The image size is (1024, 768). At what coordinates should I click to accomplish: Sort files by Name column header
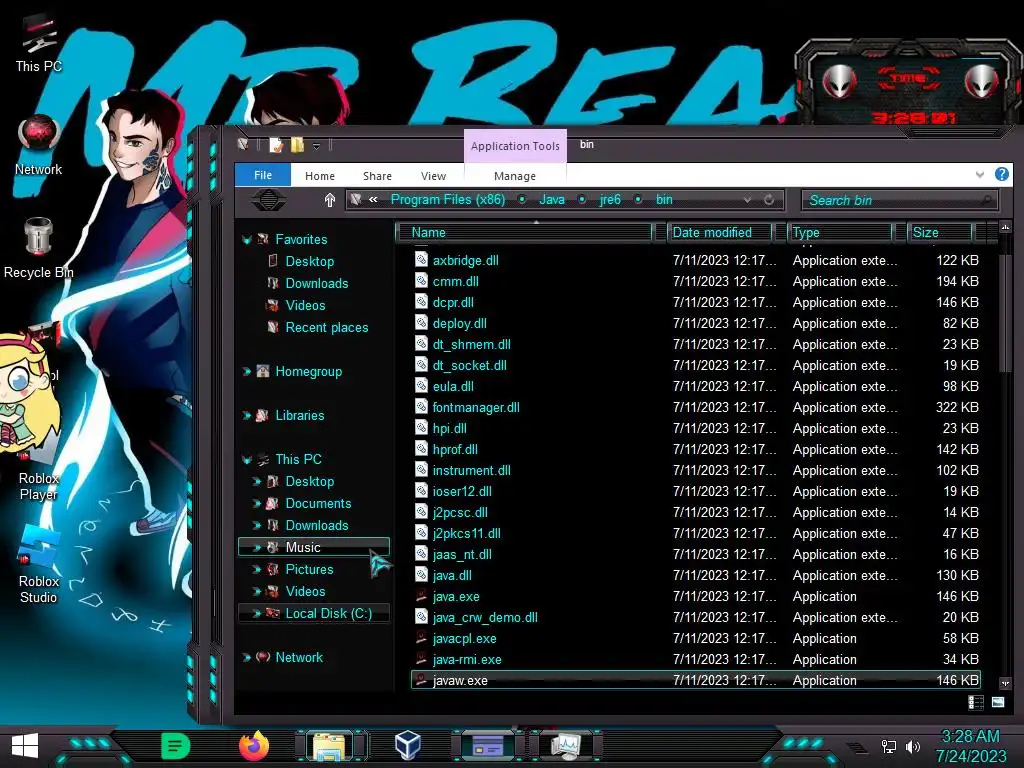click(526, 232)
